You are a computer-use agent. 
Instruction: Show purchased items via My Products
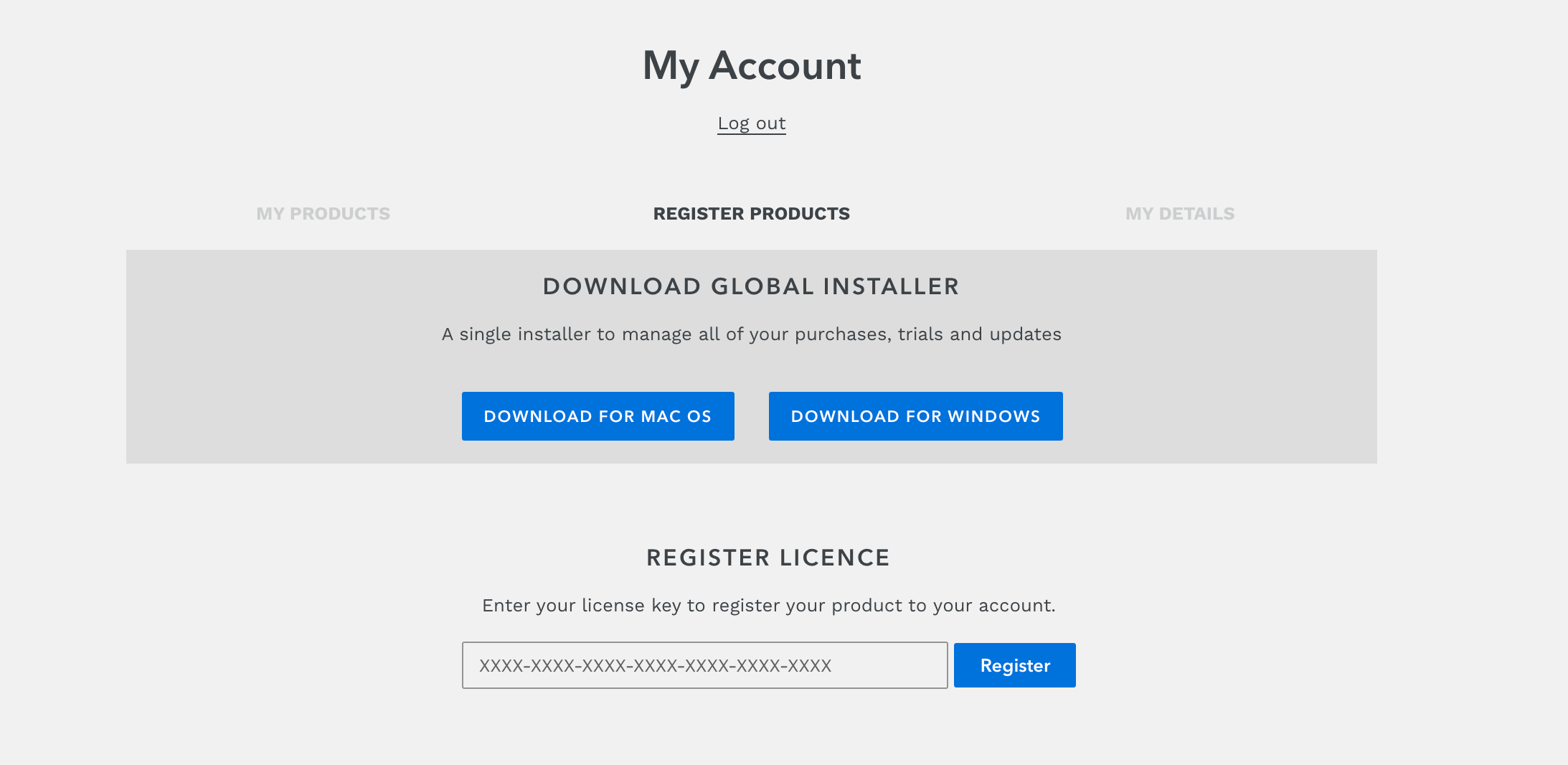coord(323,214)
